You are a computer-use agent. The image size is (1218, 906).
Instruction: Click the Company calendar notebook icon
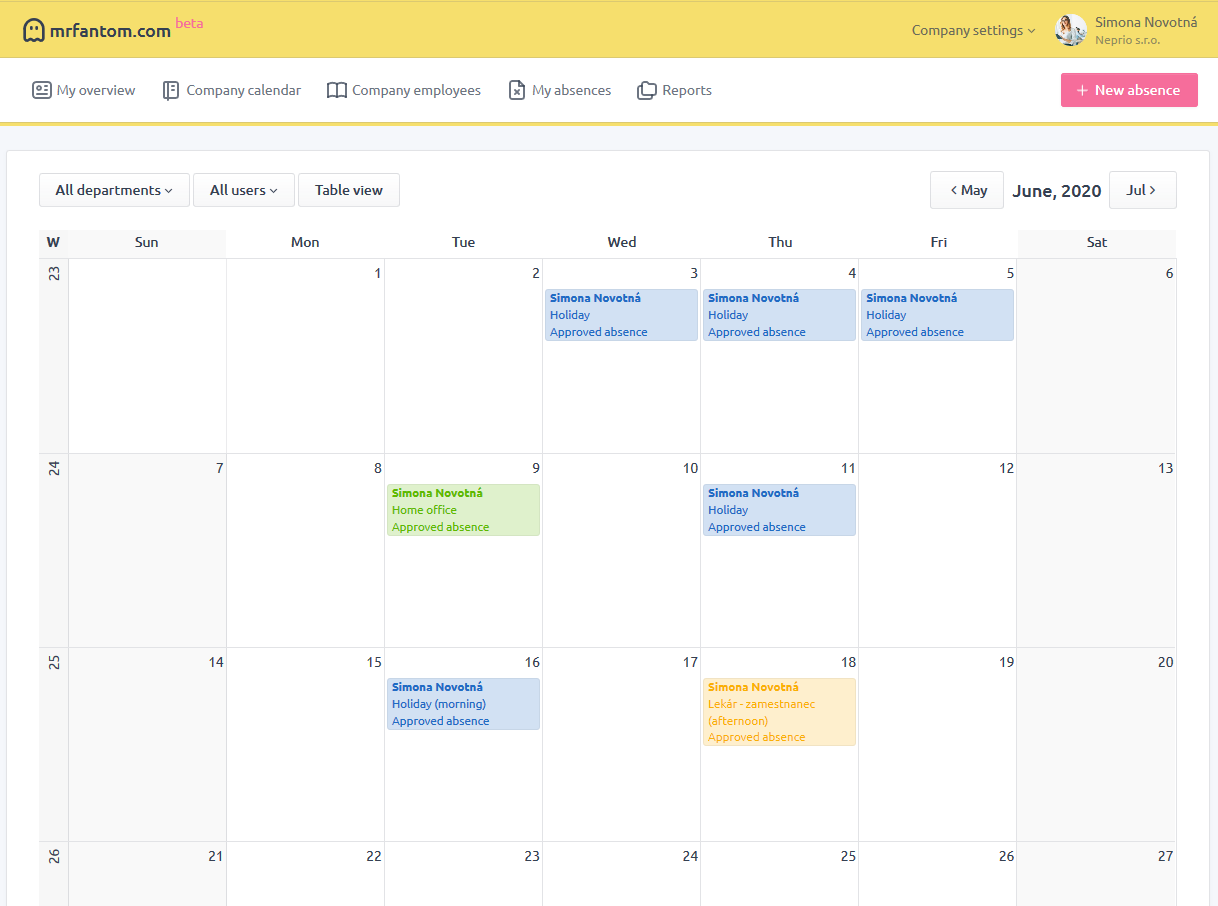click(x=171, y=90)
